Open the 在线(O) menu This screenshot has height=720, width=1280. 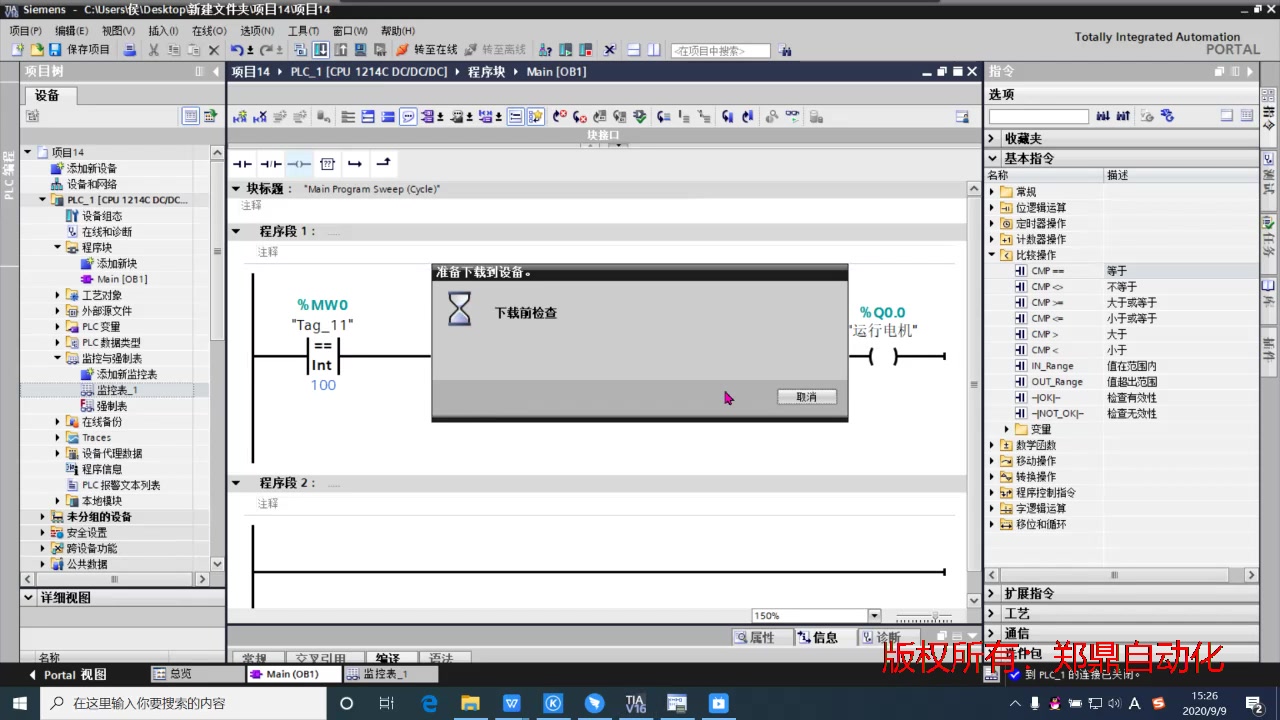point(209,31)
